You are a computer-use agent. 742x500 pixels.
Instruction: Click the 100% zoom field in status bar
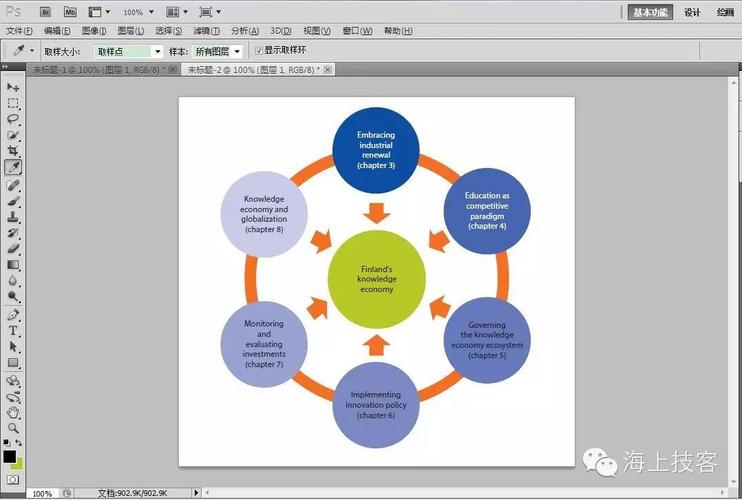tap(42, 493)
